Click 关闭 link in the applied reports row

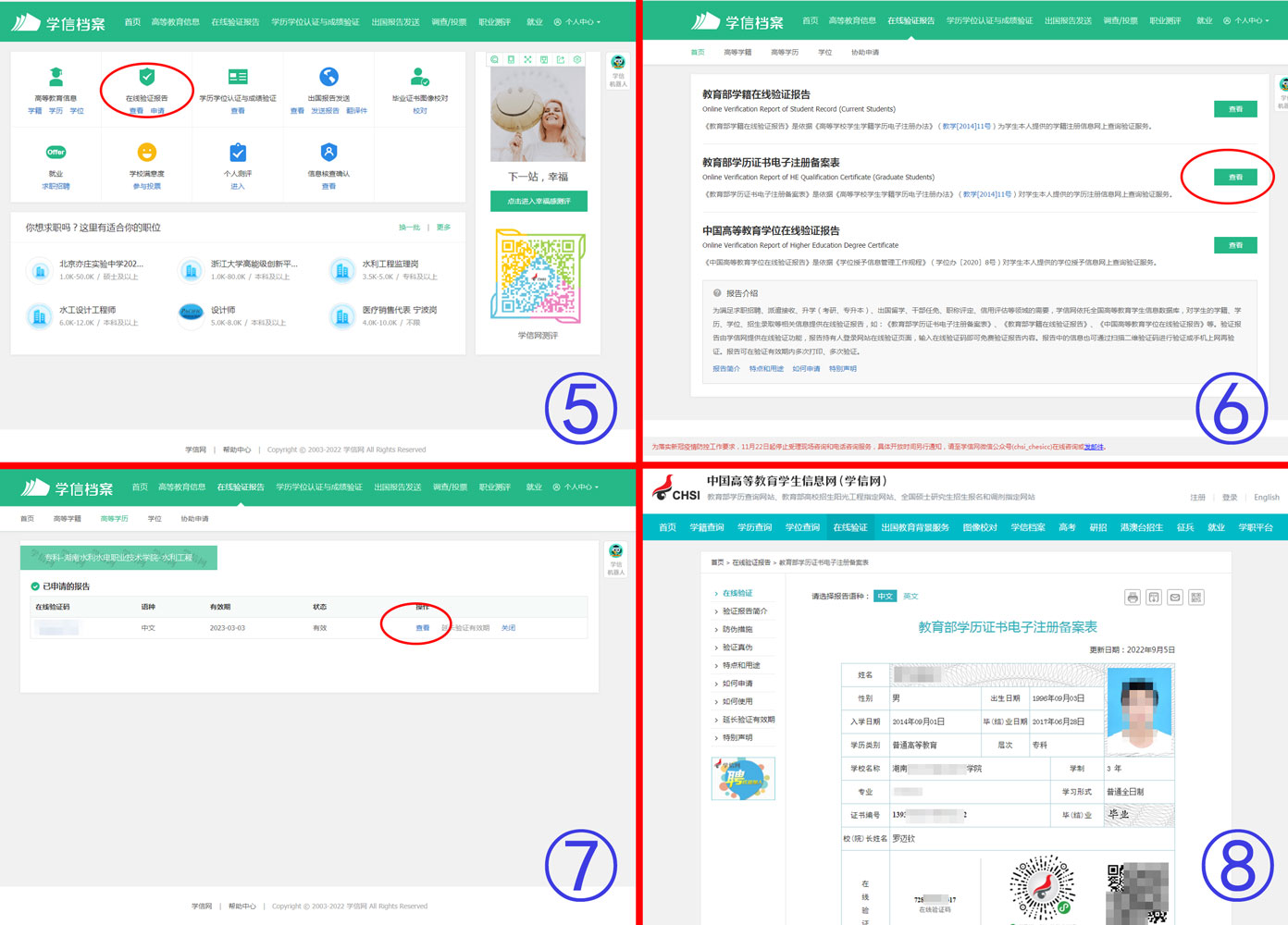[508, 628]
